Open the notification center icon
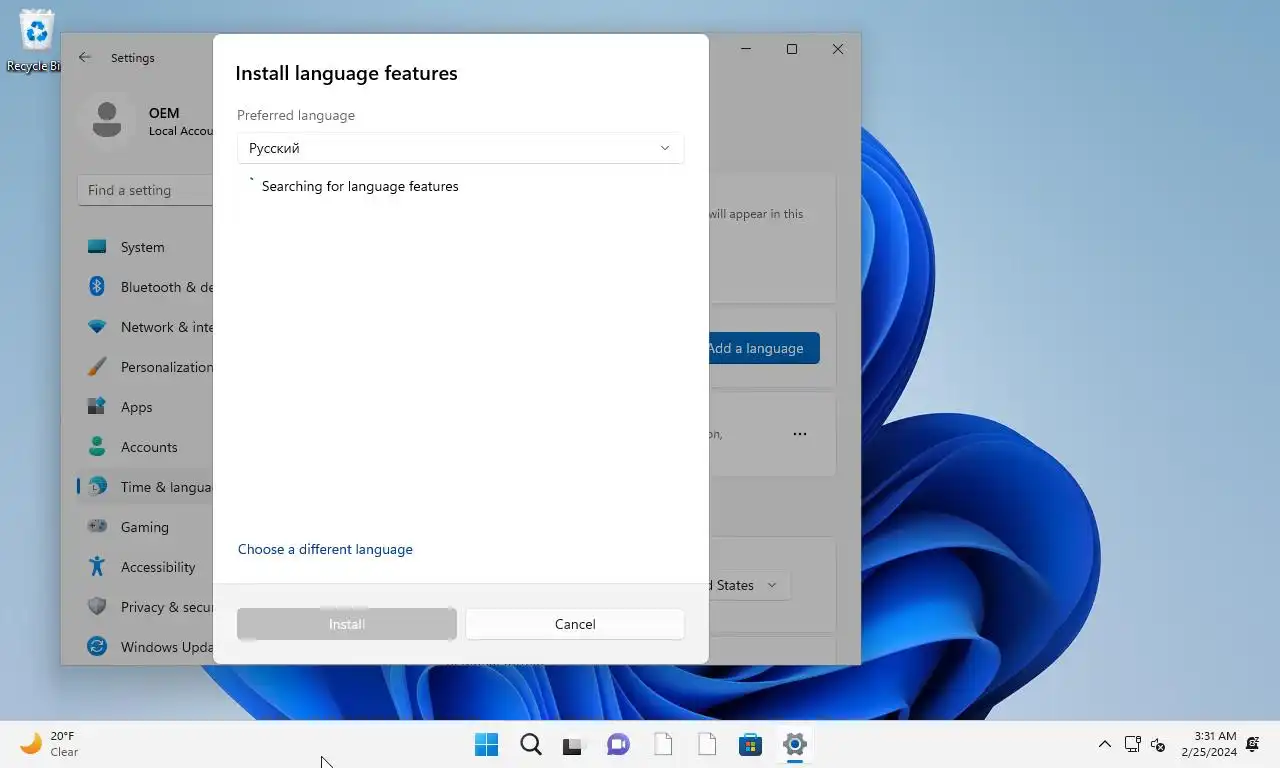 [x=1253, y=744]
